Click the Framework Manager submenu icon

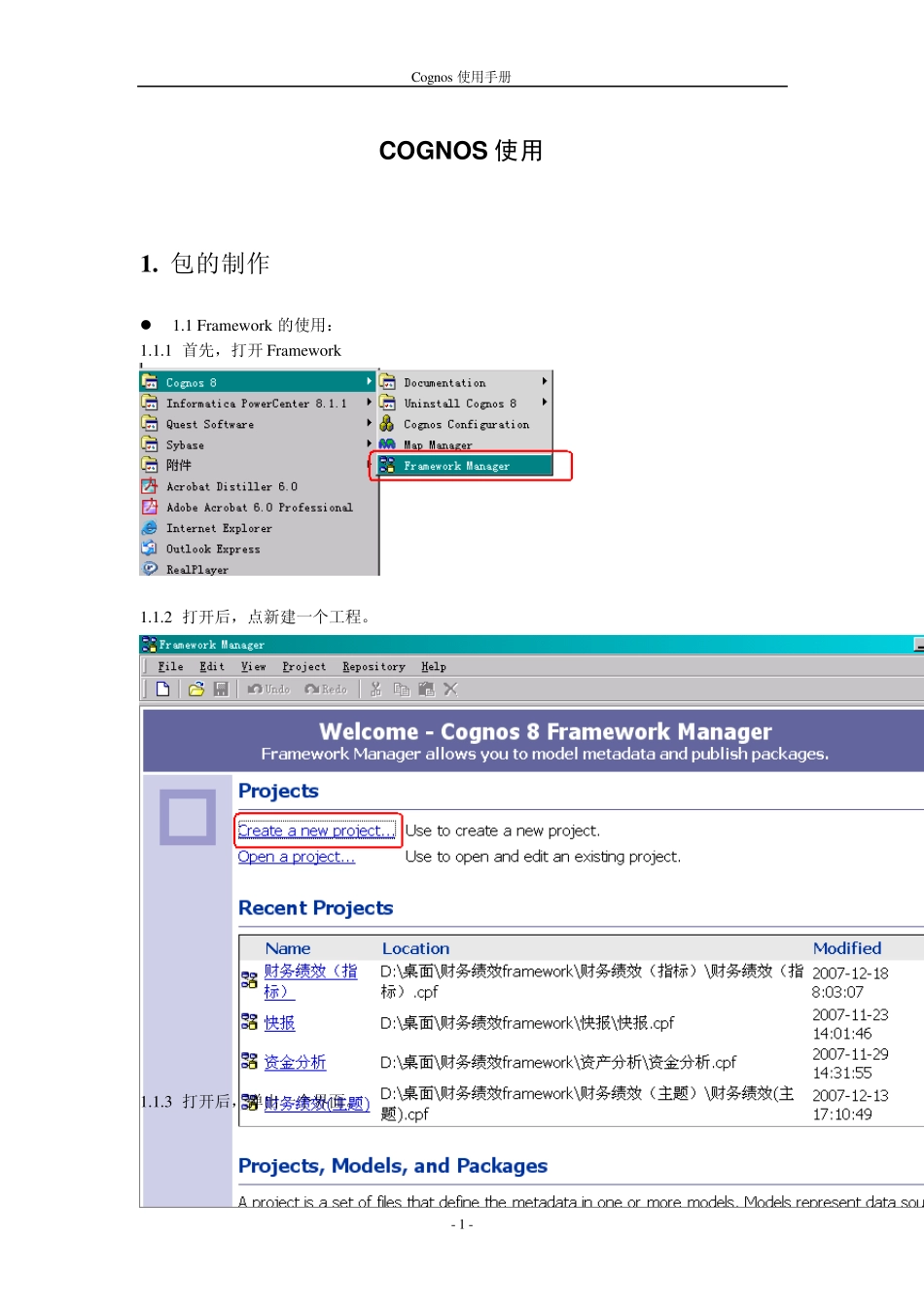coord(387,465)
